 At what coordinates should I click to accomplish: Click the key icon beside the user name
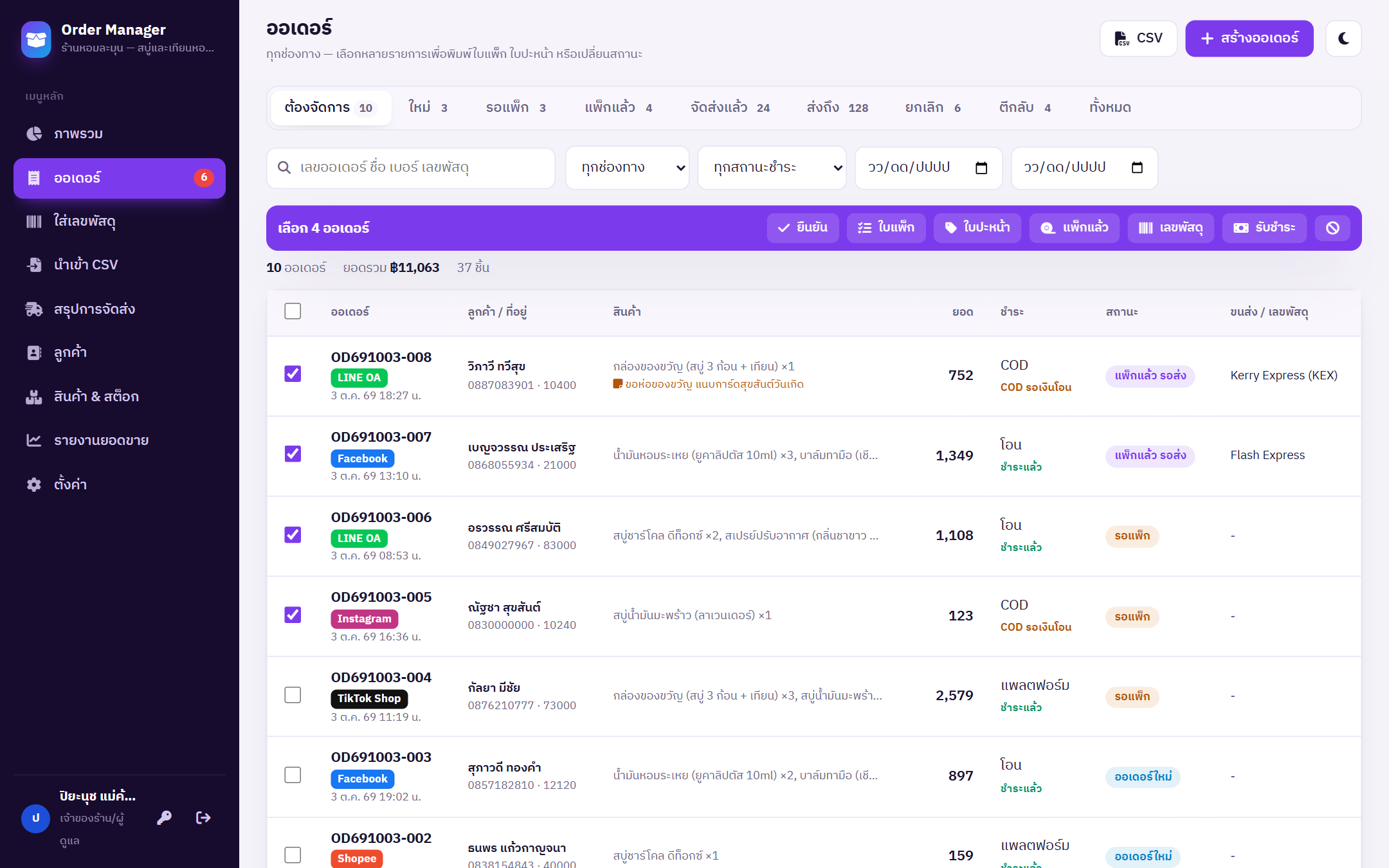(165, 818)
